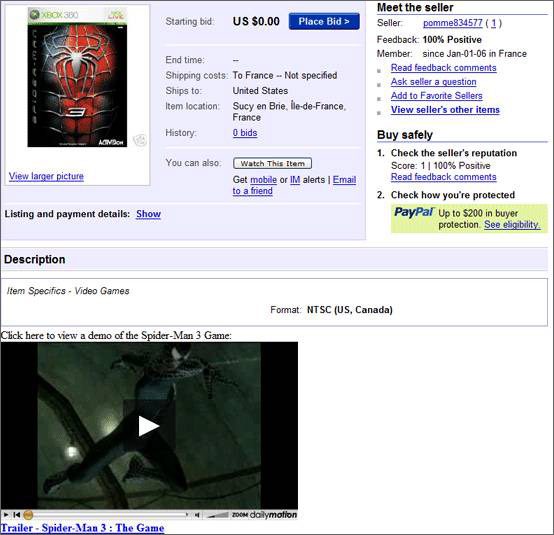Click the skip-to-start icon in player bar
The image size is (554, 535).
(x=16, y=515)
